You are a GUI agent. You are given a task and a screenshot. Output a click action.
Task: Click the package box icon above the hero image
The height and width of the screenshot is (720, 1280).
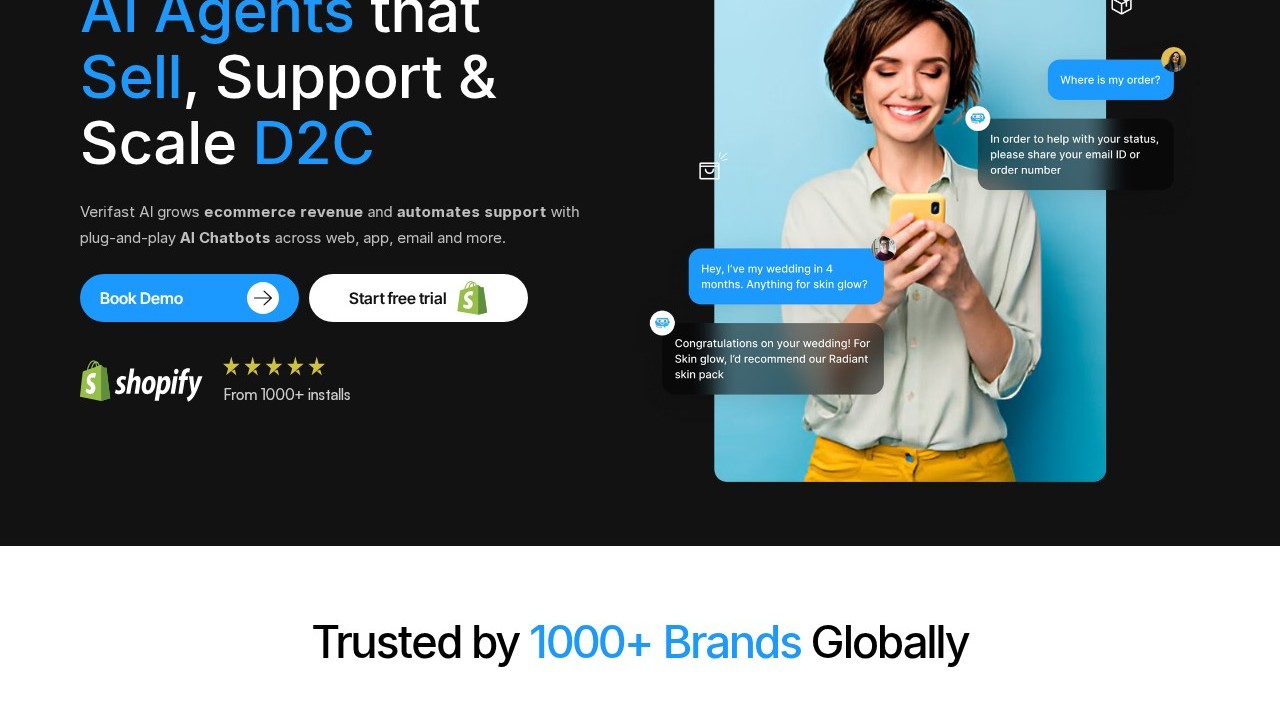tap(1121, 6)
